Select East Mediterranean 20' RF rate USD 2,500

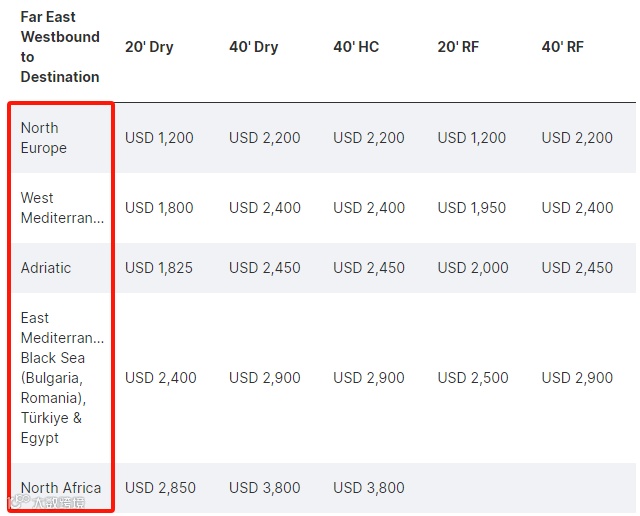click(473, 378)
